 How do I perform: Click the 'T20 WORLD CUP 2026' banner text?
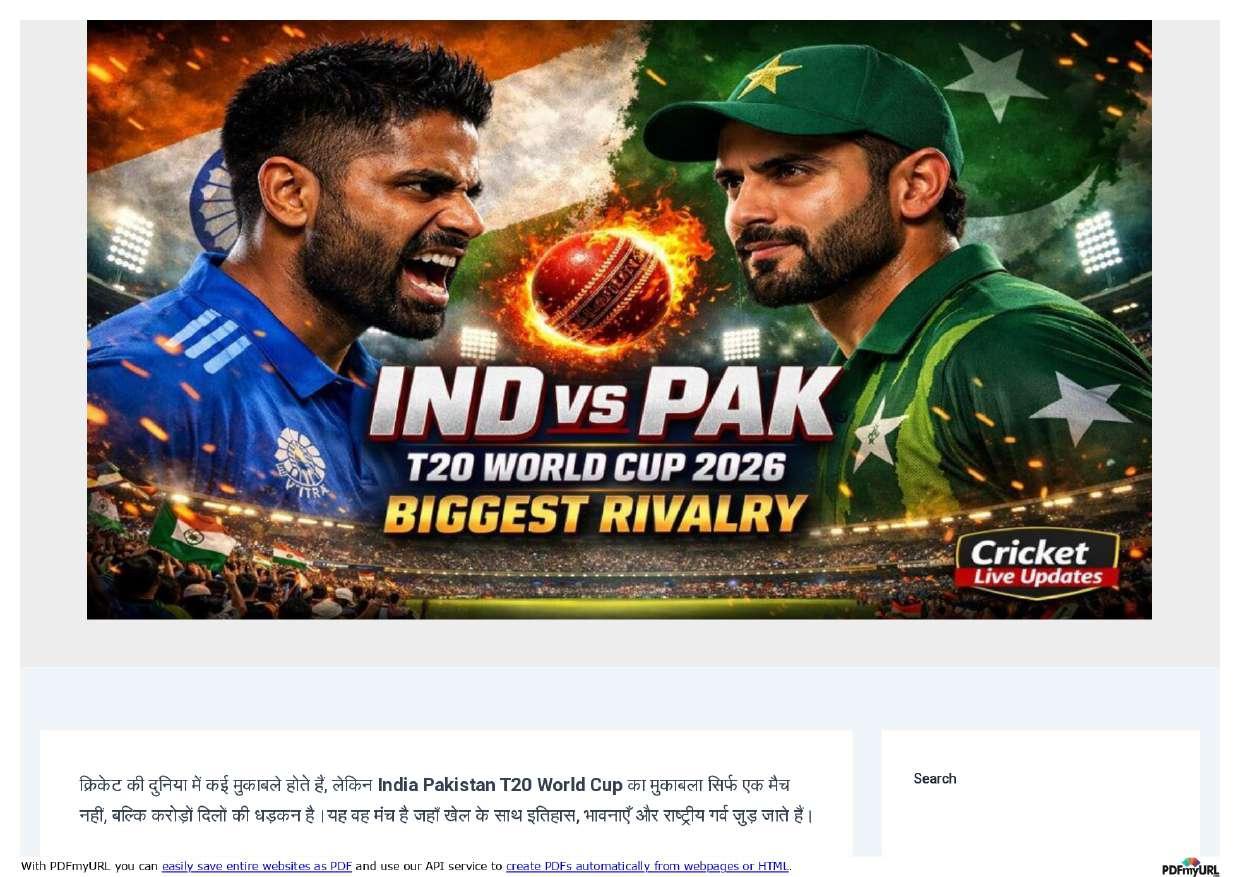pos(595,468)
